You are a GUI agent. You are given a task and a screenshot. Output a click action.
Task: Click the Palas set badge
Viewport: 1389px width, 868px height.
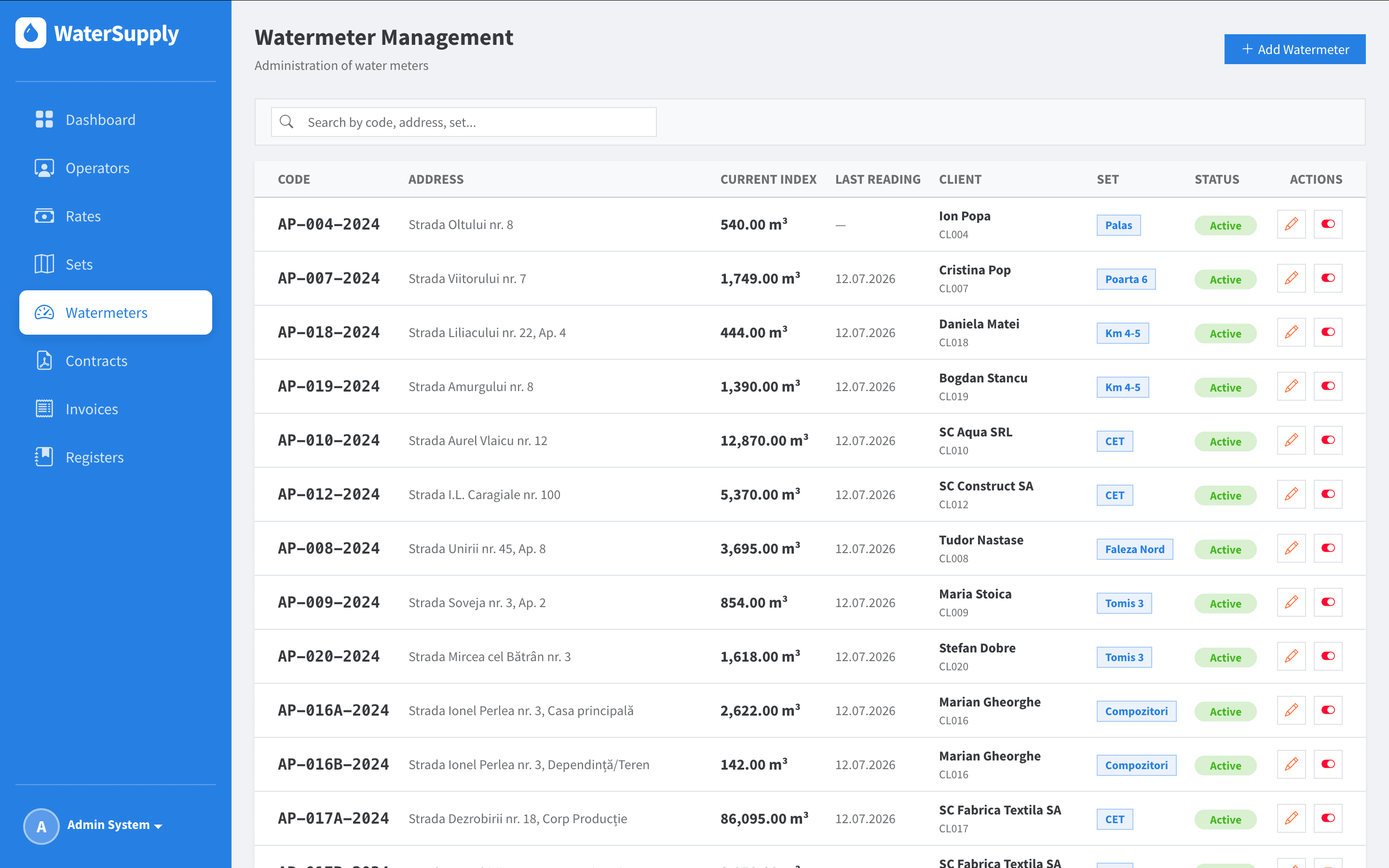(x=1118, y=225)
